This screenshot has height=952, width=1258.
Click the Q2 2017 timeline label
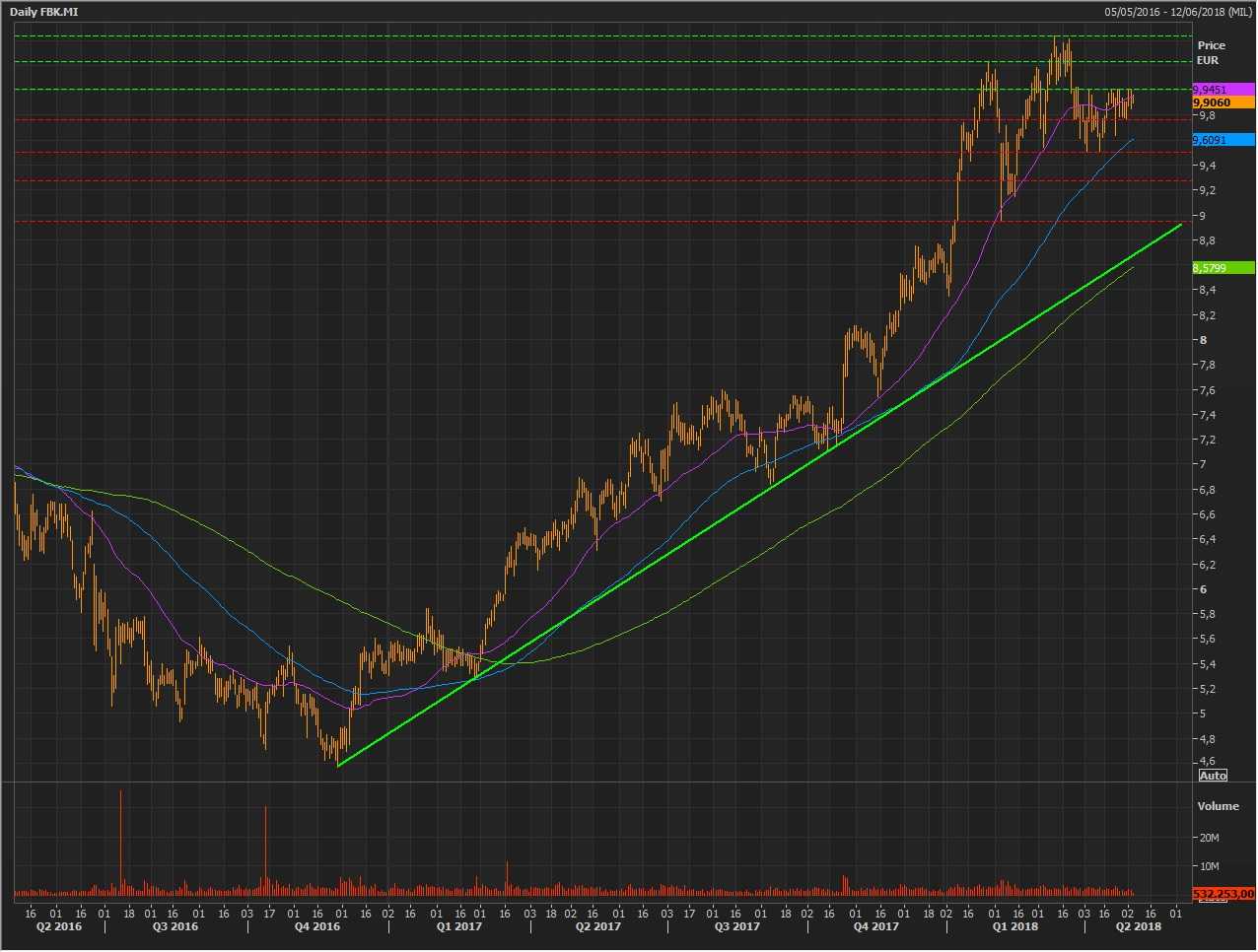(598, 926)
